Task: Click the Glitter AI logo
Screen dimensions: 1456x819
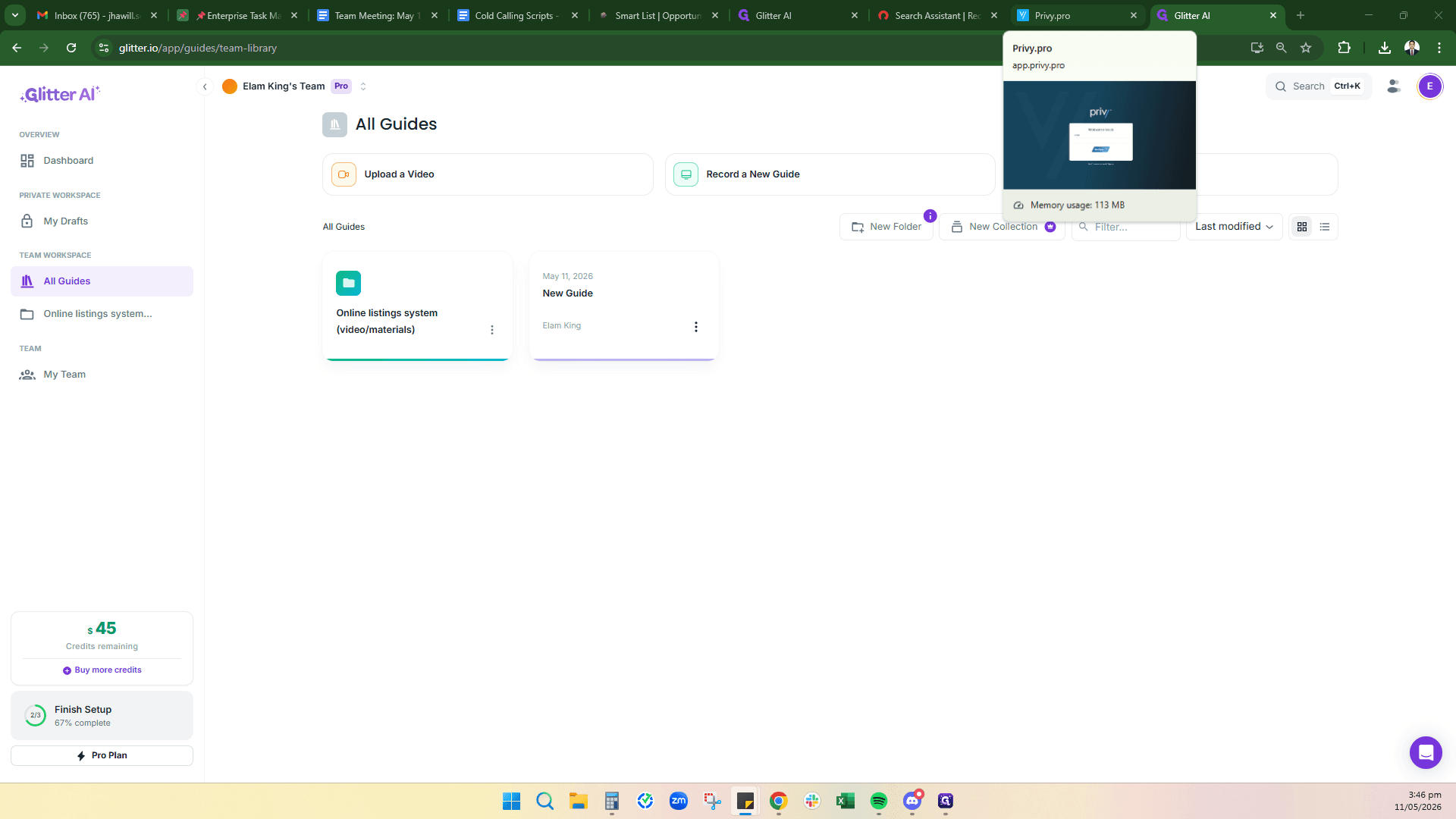Action: pos(60,94)
